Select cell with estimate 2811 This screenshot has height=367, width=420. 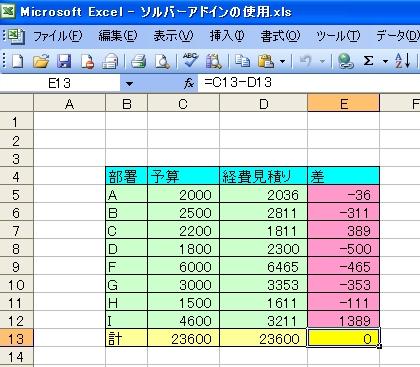[263, 212]
